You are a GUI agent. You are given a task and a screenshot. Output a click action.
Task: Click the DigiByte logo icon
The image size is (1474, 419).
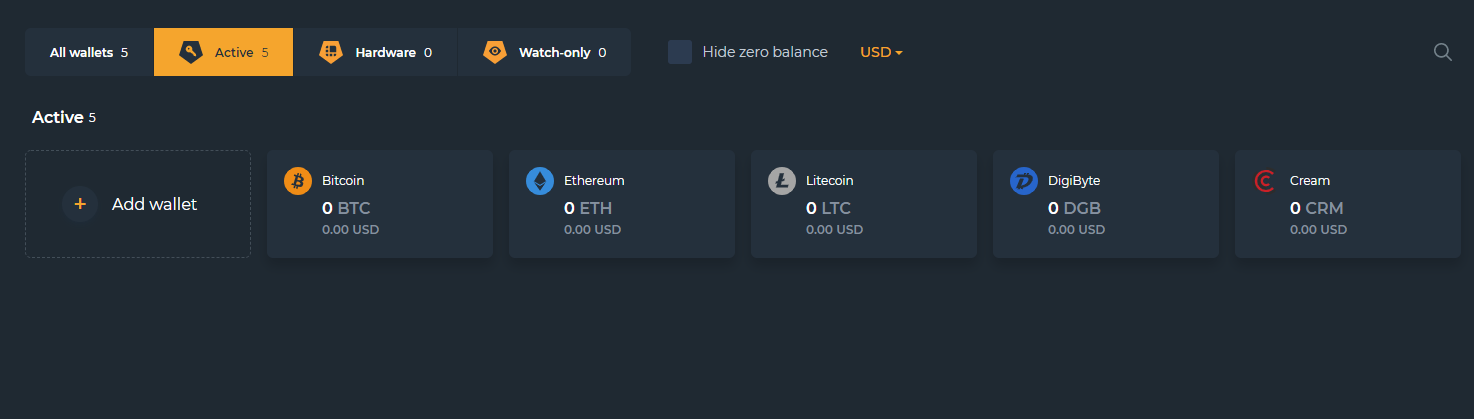1024,181
